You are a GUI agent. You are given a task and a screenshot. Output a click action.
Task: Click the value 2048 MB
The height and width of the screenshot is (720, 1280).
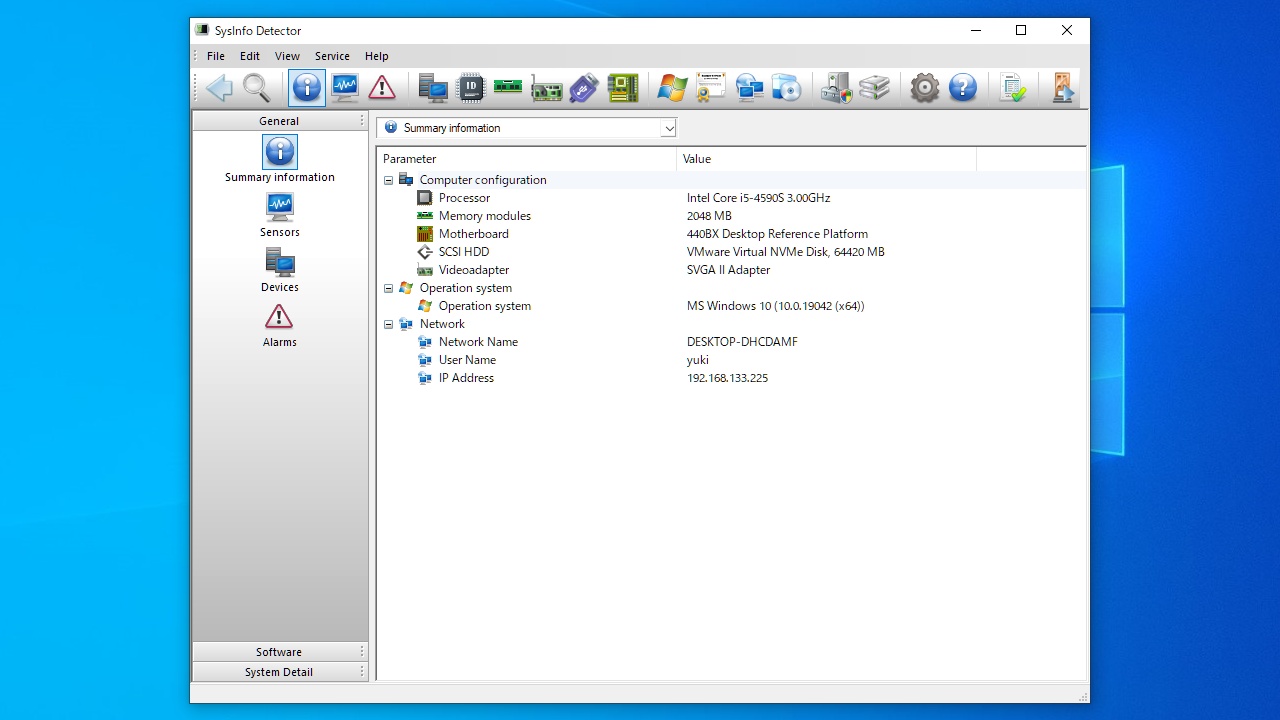pyautogui.click(x=709, y=216)
